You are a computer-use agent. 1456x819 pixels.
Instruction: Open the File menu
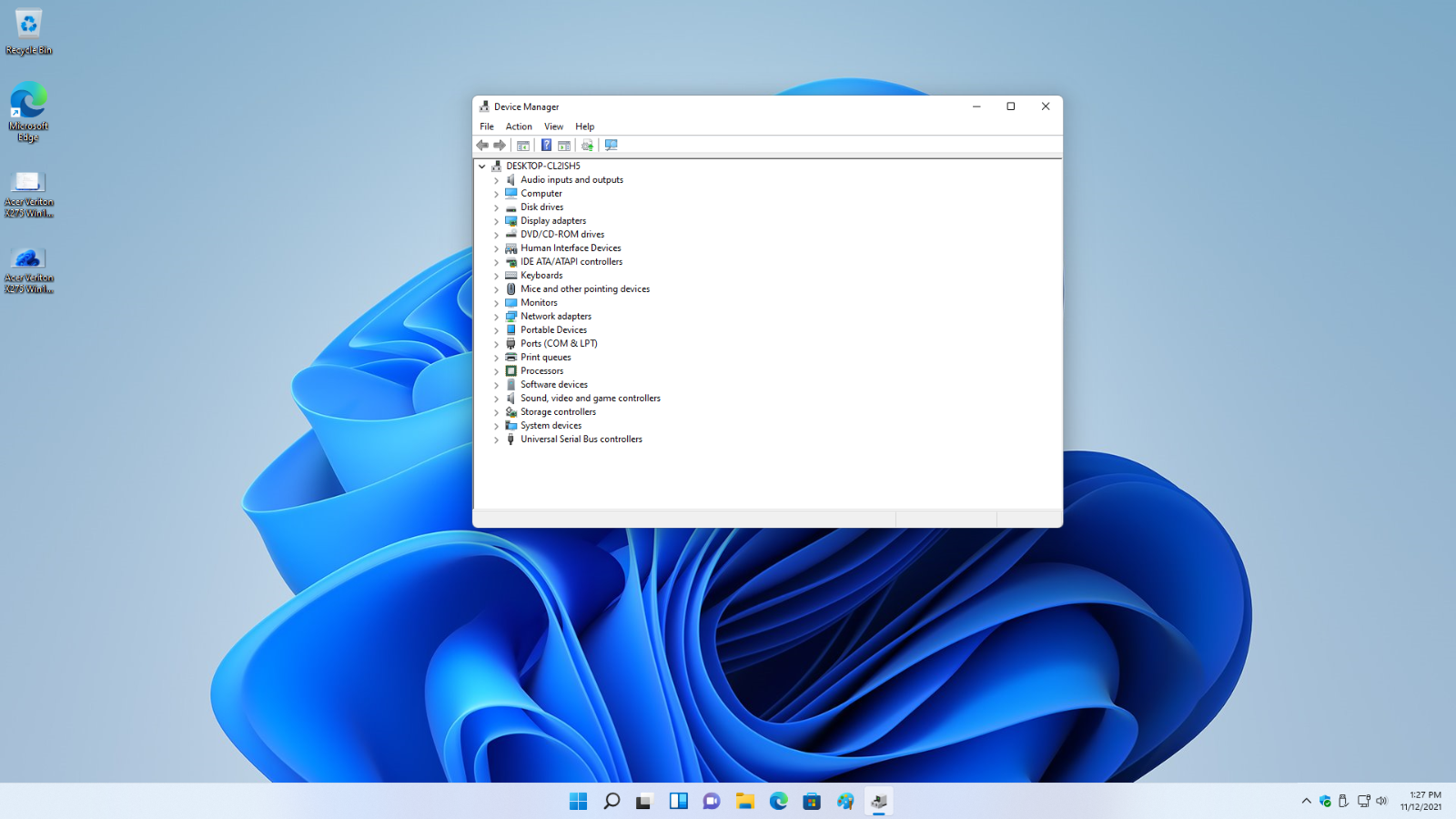click(487, 126)
